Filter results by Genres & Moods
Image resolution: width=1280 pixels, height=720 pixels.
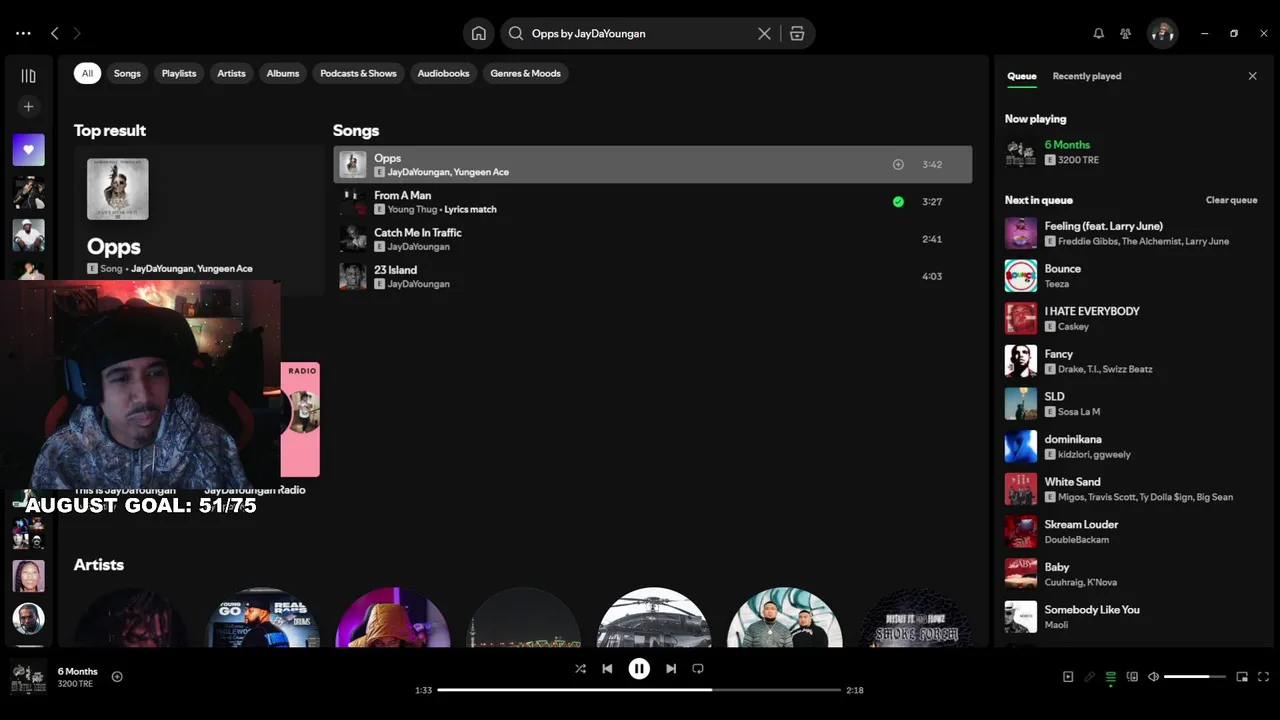coord(525,73)
